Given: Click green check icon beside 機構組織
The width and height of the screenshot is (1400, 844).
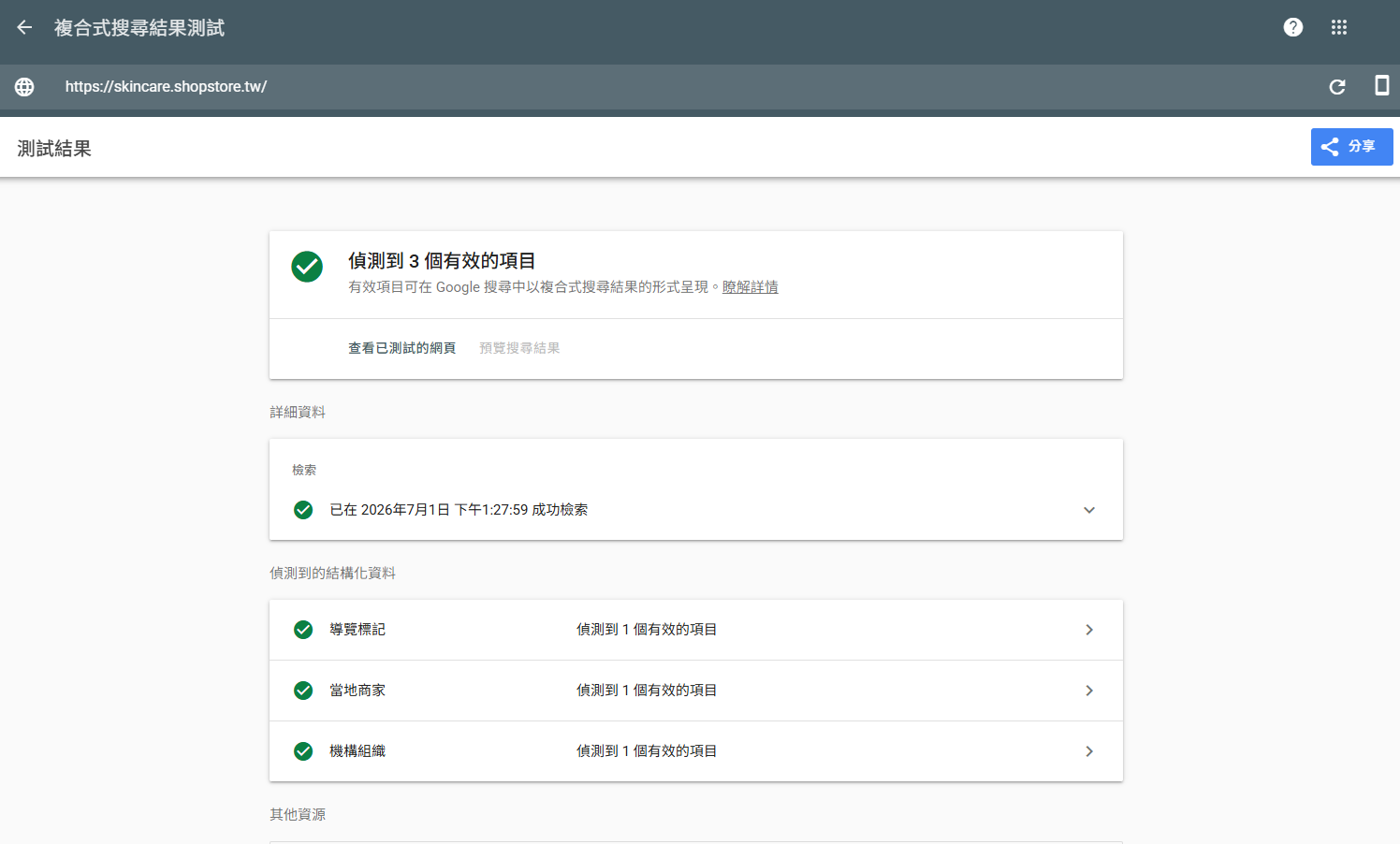Looking at the screenshot, I should [303, 751].
